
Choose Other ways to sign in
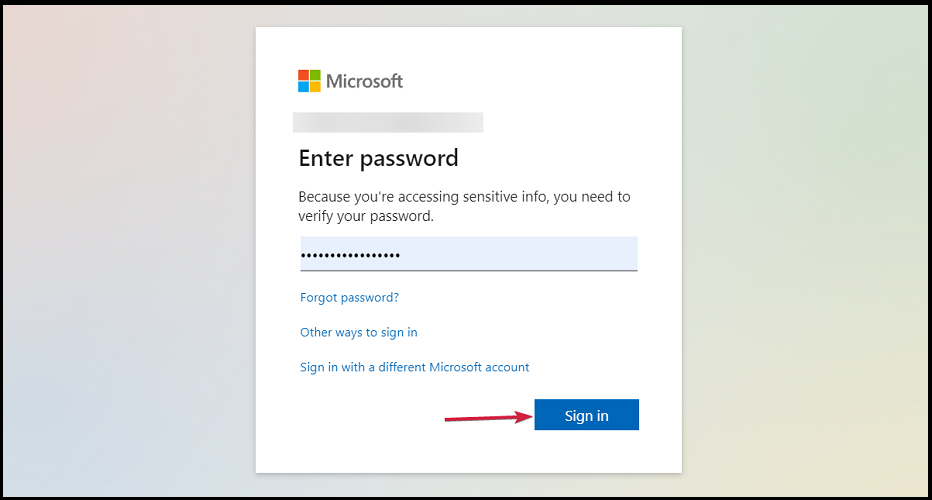tap(358, 332)
